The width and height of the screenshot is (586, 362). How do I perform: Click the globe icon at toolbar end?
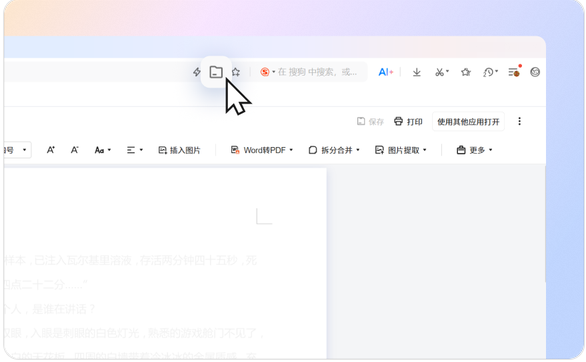point(535,72)
